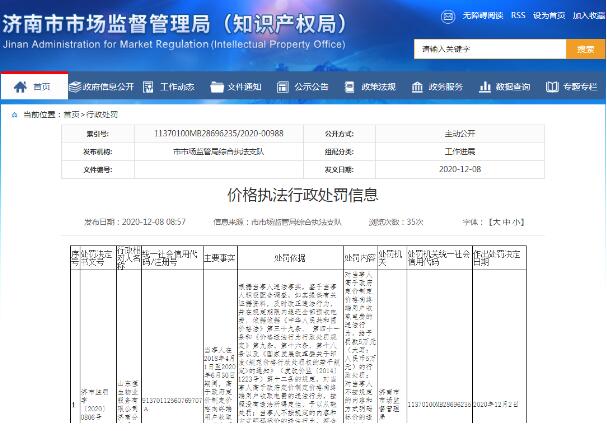Click the 数据查询 bar chart icon
The image size is (607, 431).
tap(487, 87)
